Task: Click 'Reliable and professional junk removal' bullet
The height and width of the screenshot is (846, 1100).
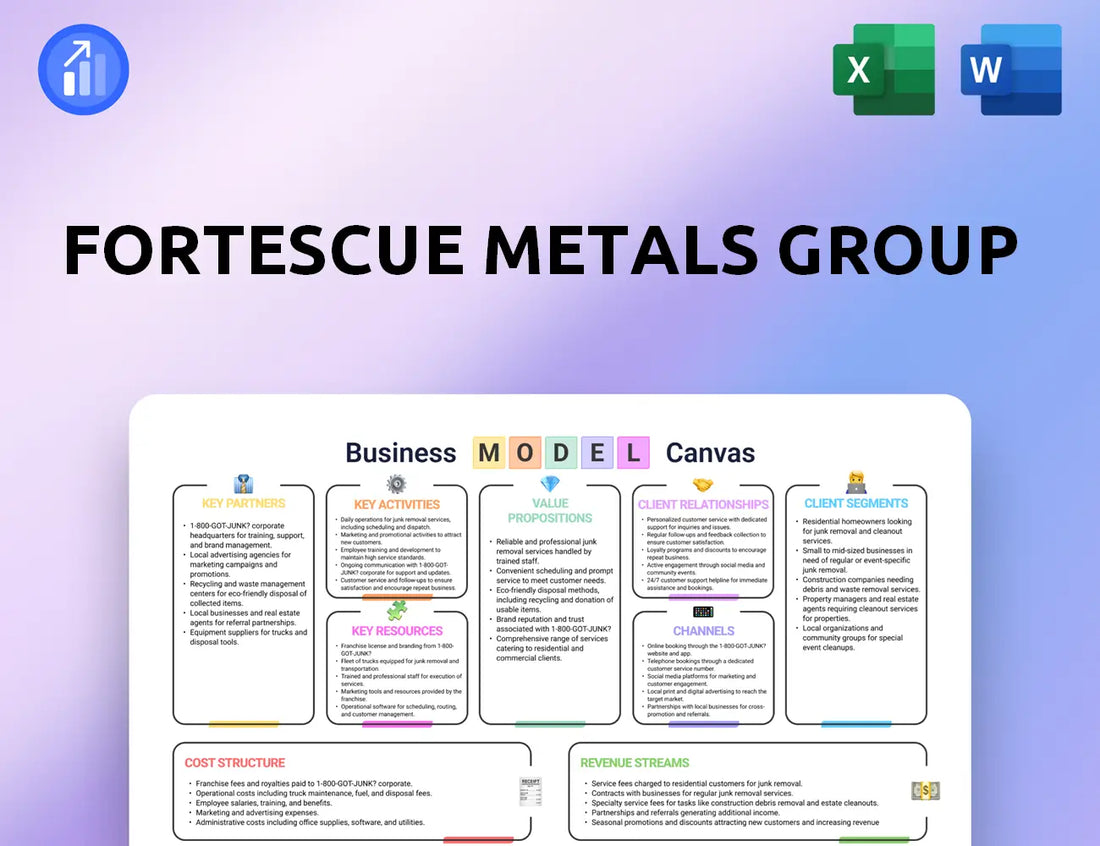Action: click(546, 551)
